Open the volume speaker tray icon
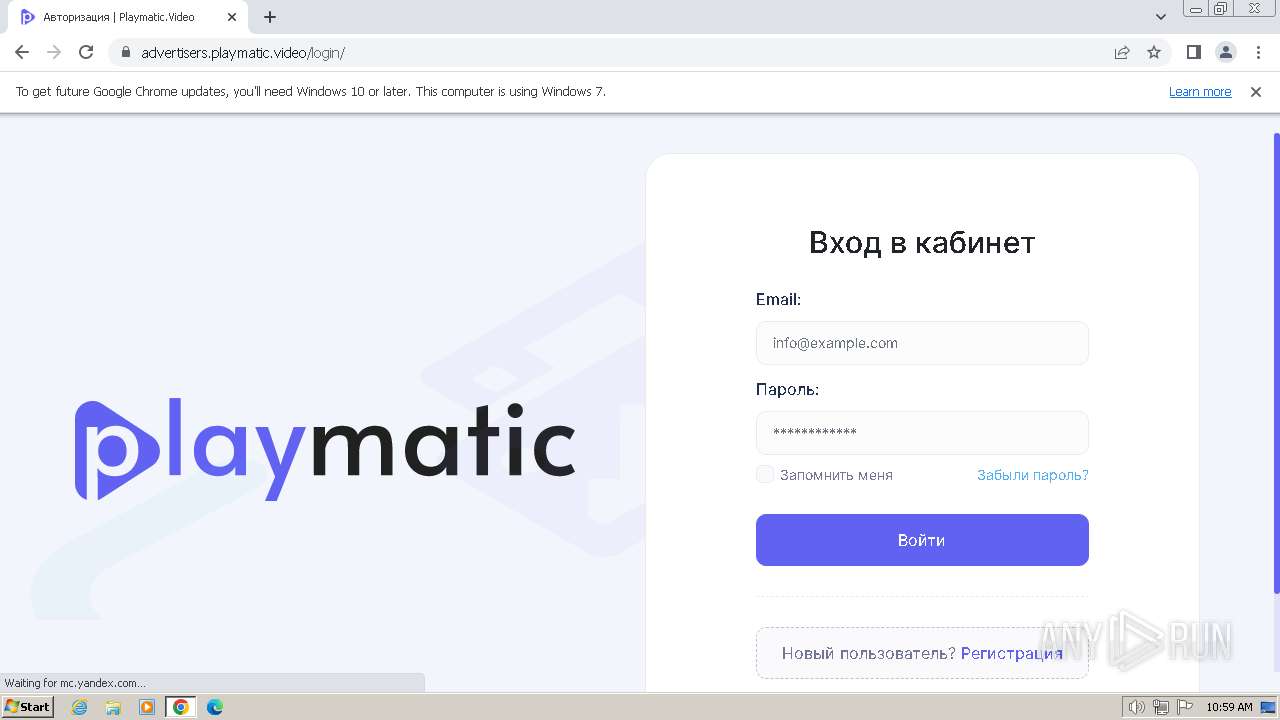The width and height of the screenshot is (1280, 720). click(1137, 707)
